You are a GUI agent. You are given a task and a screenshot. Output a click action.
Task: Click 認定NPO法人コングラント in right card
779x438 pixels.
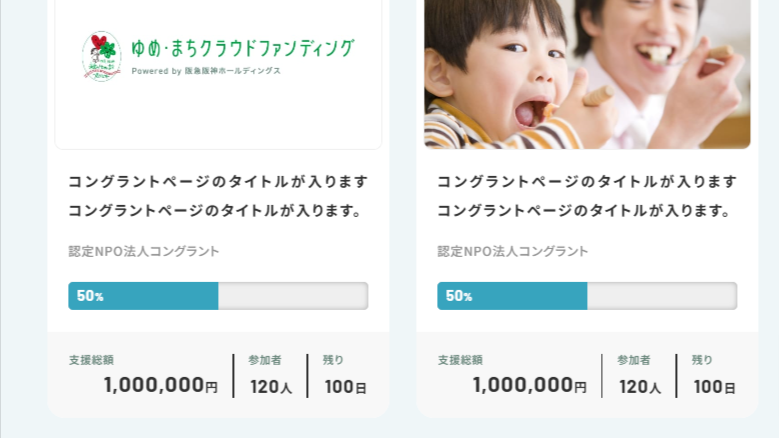(513, 251)
